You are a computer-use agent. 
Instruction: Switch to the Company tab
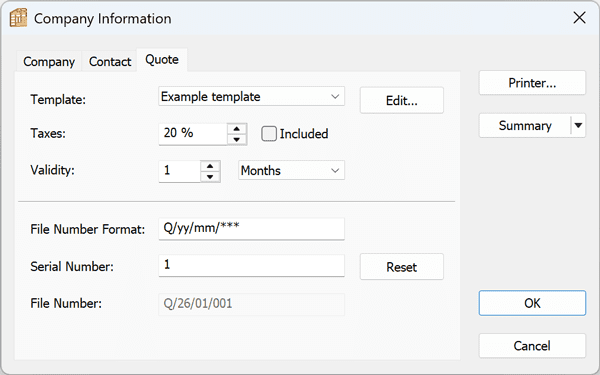pos(49,62)
